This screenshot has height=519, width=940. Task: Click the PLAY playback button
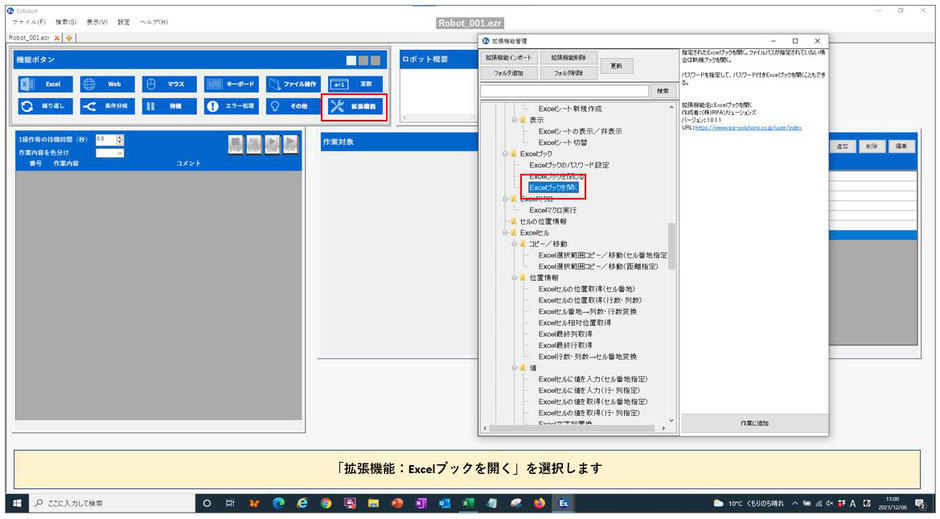(291, 144)
